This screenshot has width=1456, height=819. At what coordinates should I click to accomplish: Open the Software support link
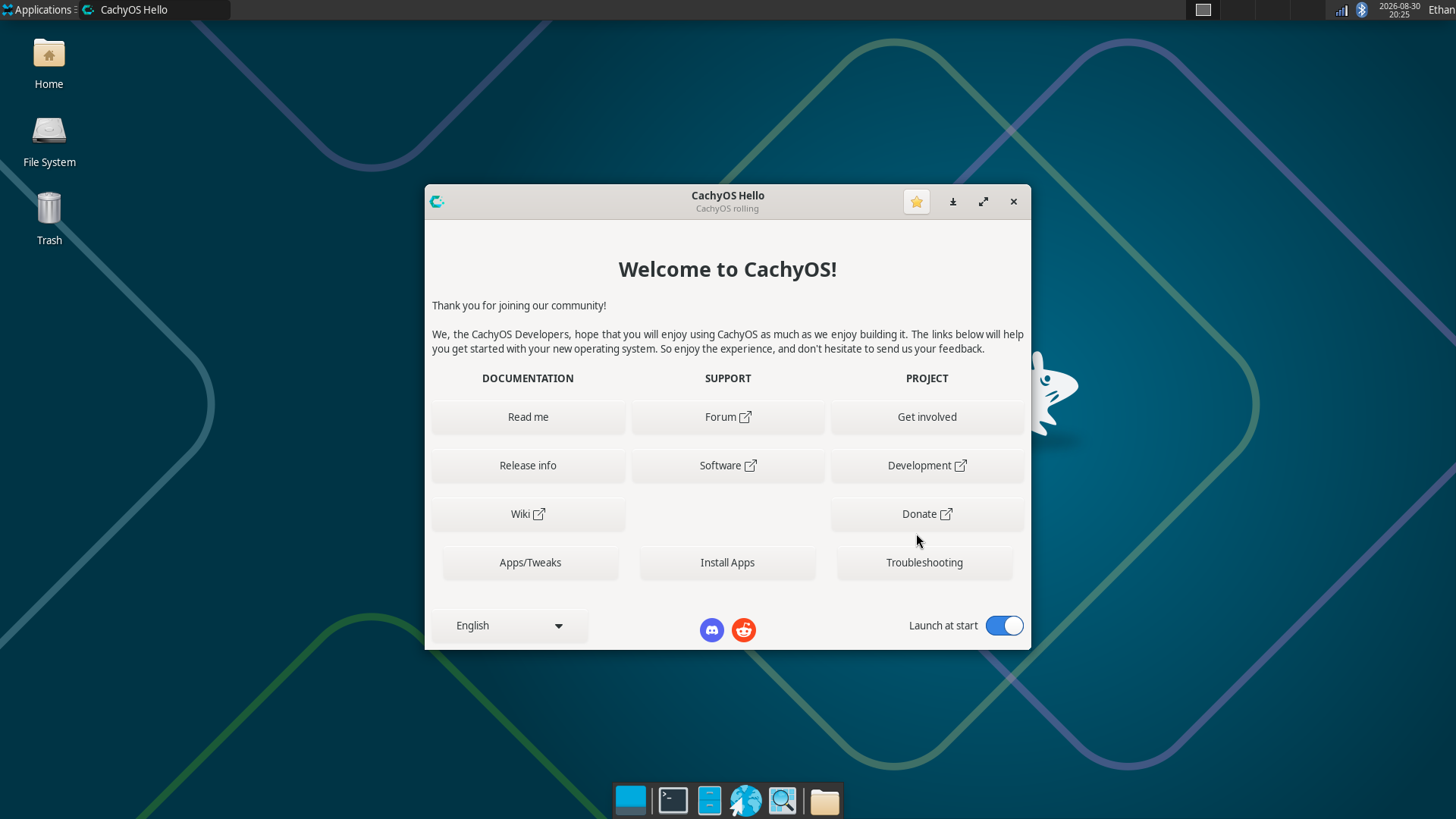coord(728,466)
